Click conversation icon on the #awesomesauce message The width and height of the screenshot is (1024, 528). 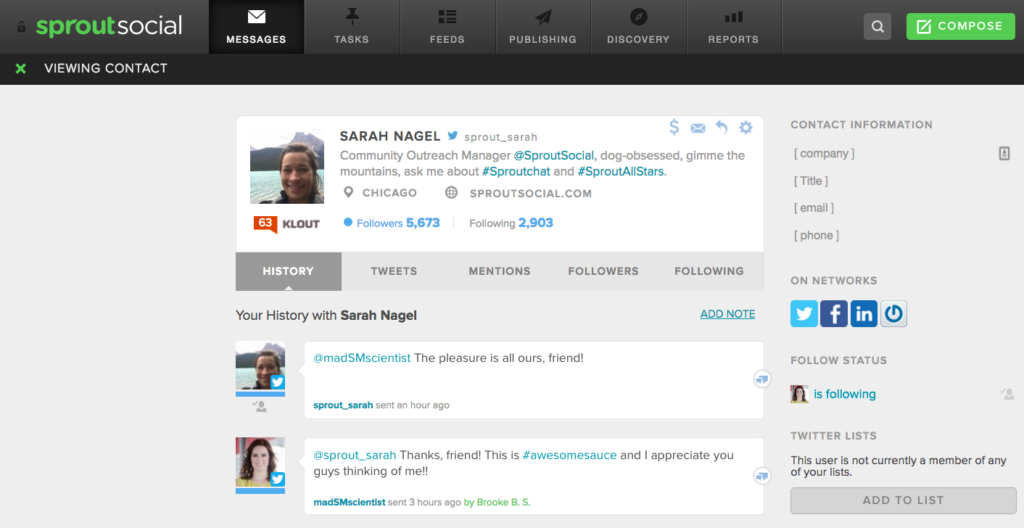762,476
